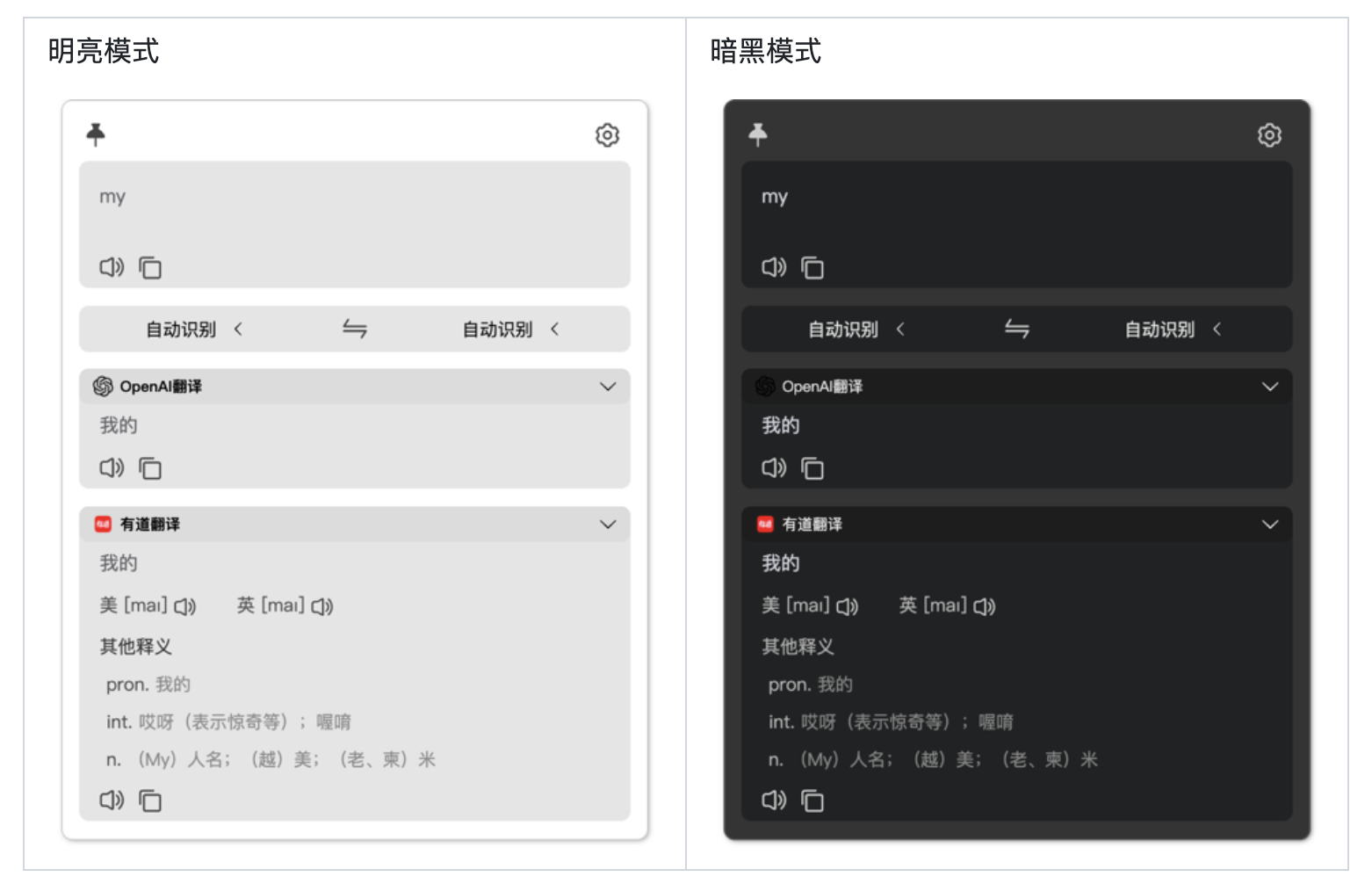
Task: Open settings via the gear icon
Action: pyautogui.click(x=607, y=135)
